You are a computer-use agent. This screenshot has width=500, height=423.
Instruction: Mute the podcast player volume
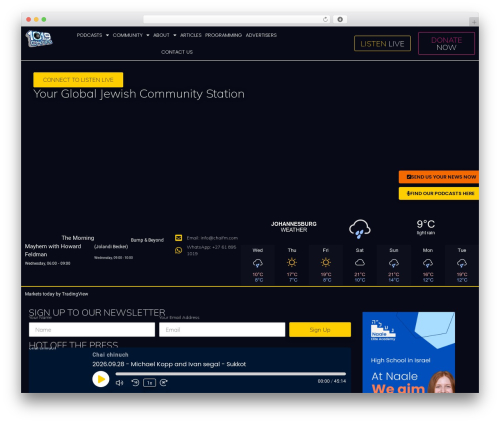click(119, 383)
